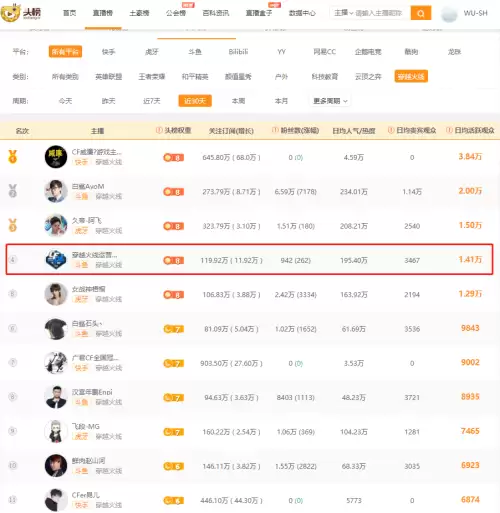This screenshot has height=513, width=500.
Task: Open the 公会榜 nav tab
Action: click(176, 13)
